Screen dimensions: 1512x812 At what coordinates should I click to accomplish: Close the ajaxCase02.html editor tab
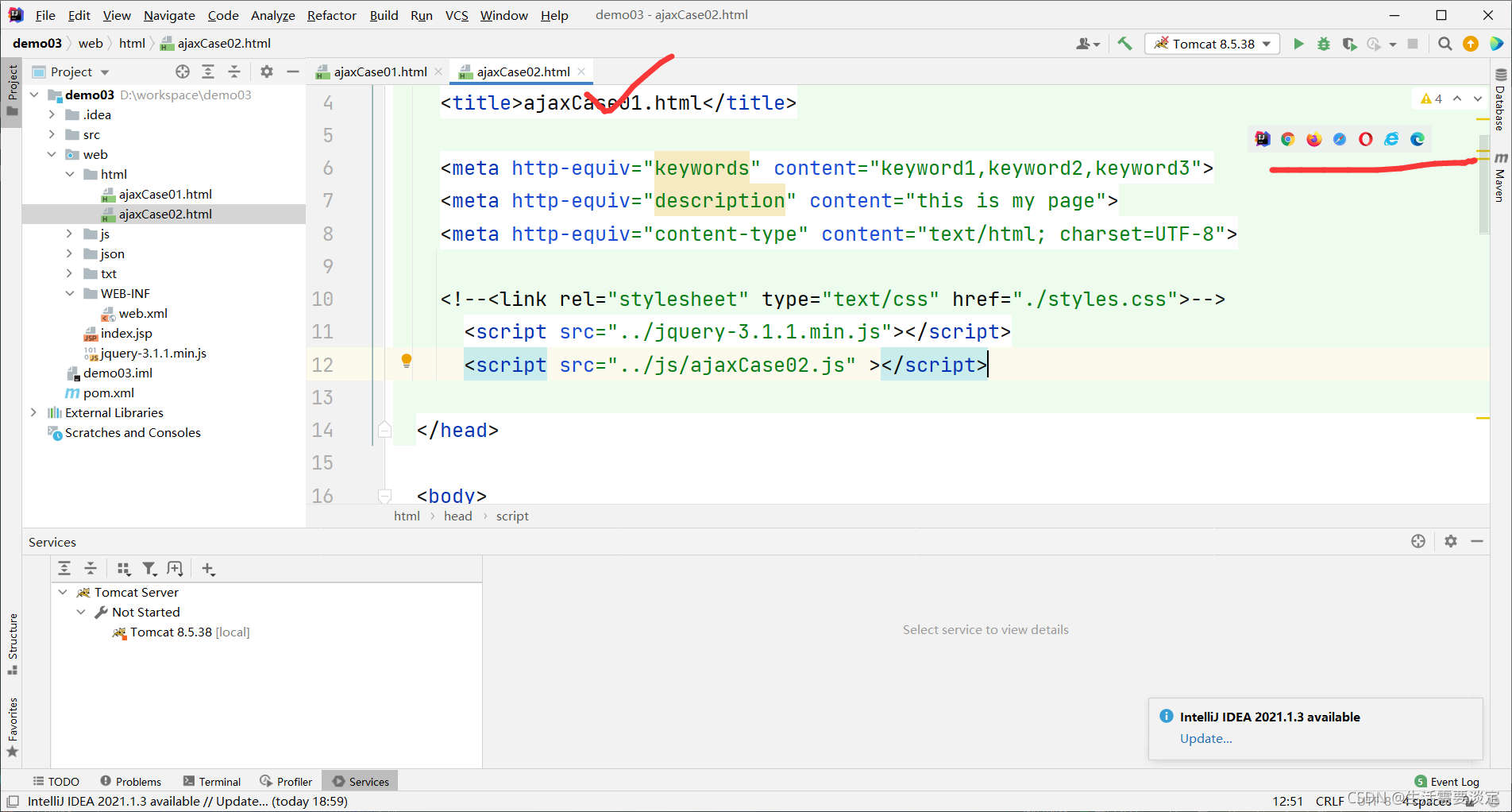click(582, 72)
